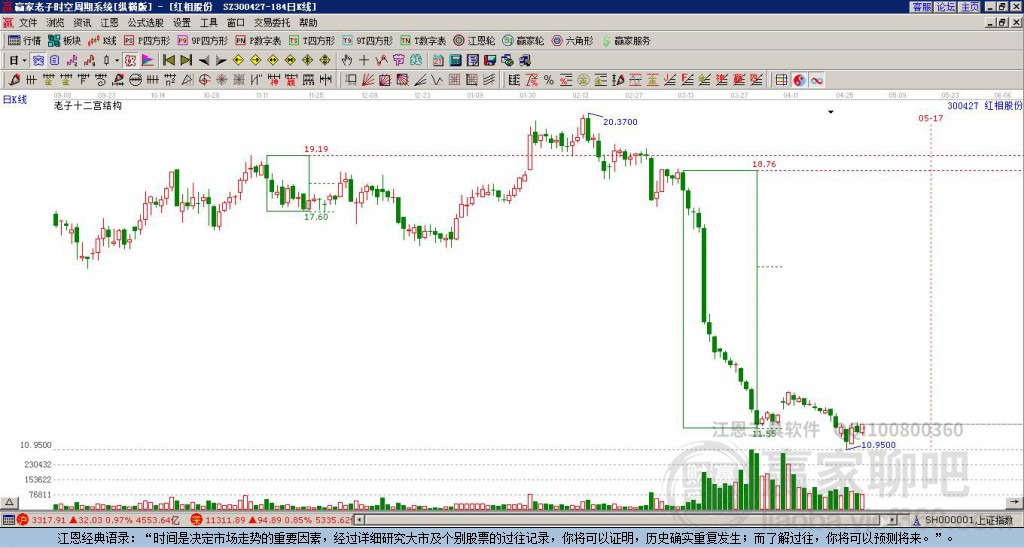Image resolution: width=1024 pixels, height=548 pixels.
Task: Open the calculator icon
Action: (455, 60)
